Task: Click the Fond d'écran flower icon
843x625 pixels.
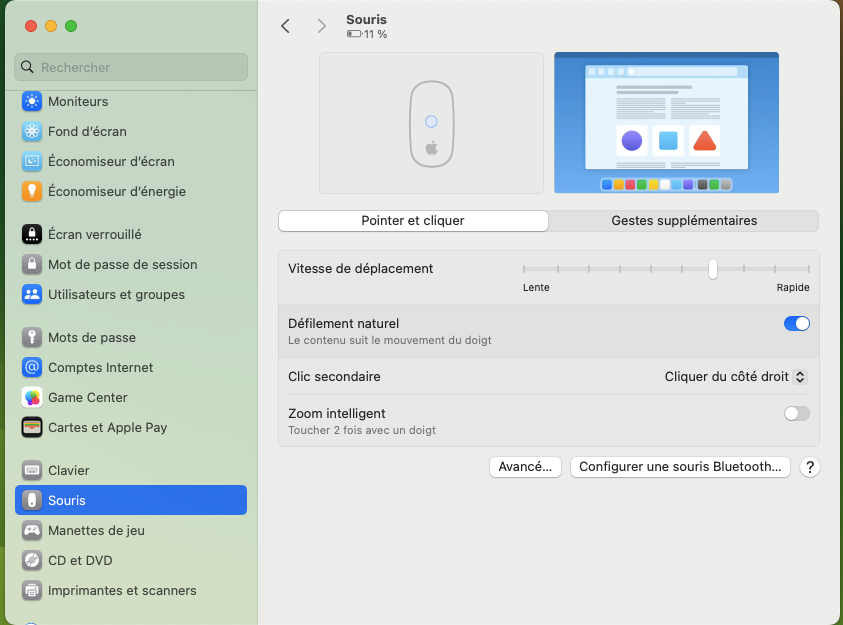Action: coord(32,131)
